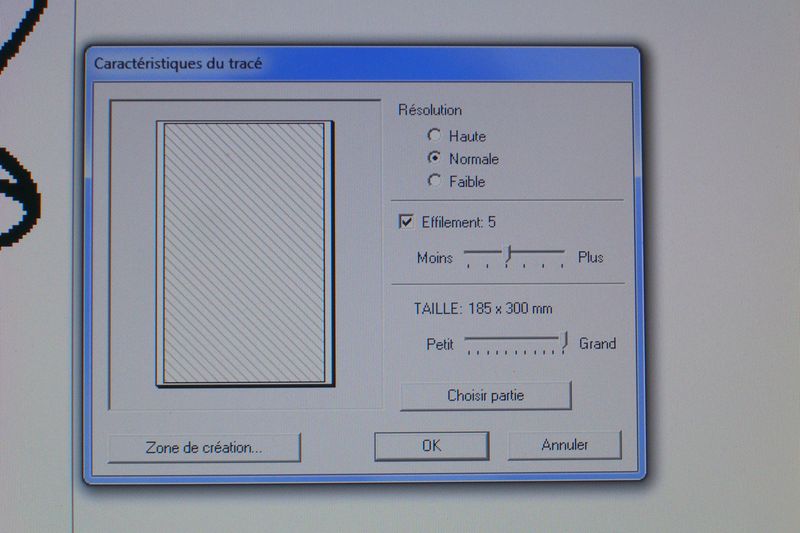Click the TAILLE: 185 x 300 mm text
800x533 pixels.
click(x=483, y=309)
